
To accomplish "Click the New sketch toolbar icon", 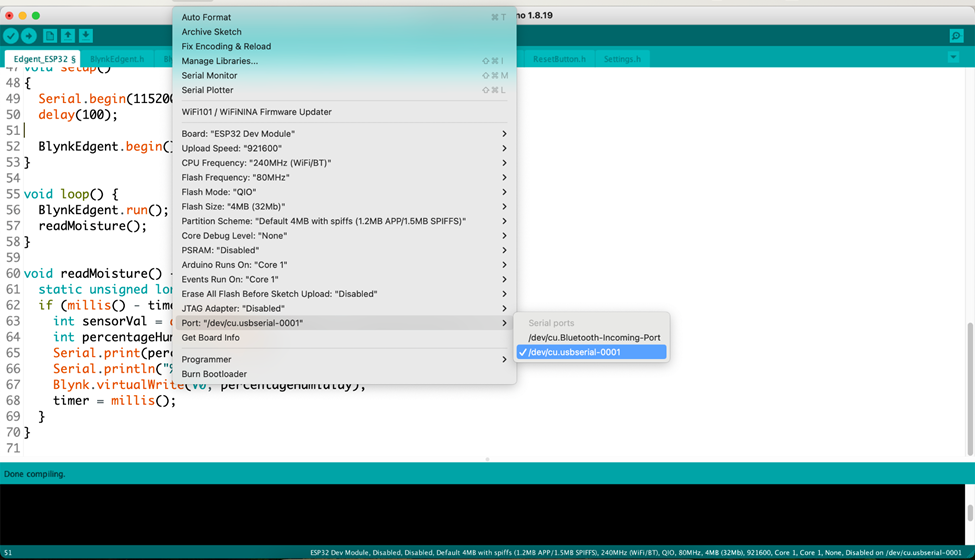I will [x=50, y=36].
